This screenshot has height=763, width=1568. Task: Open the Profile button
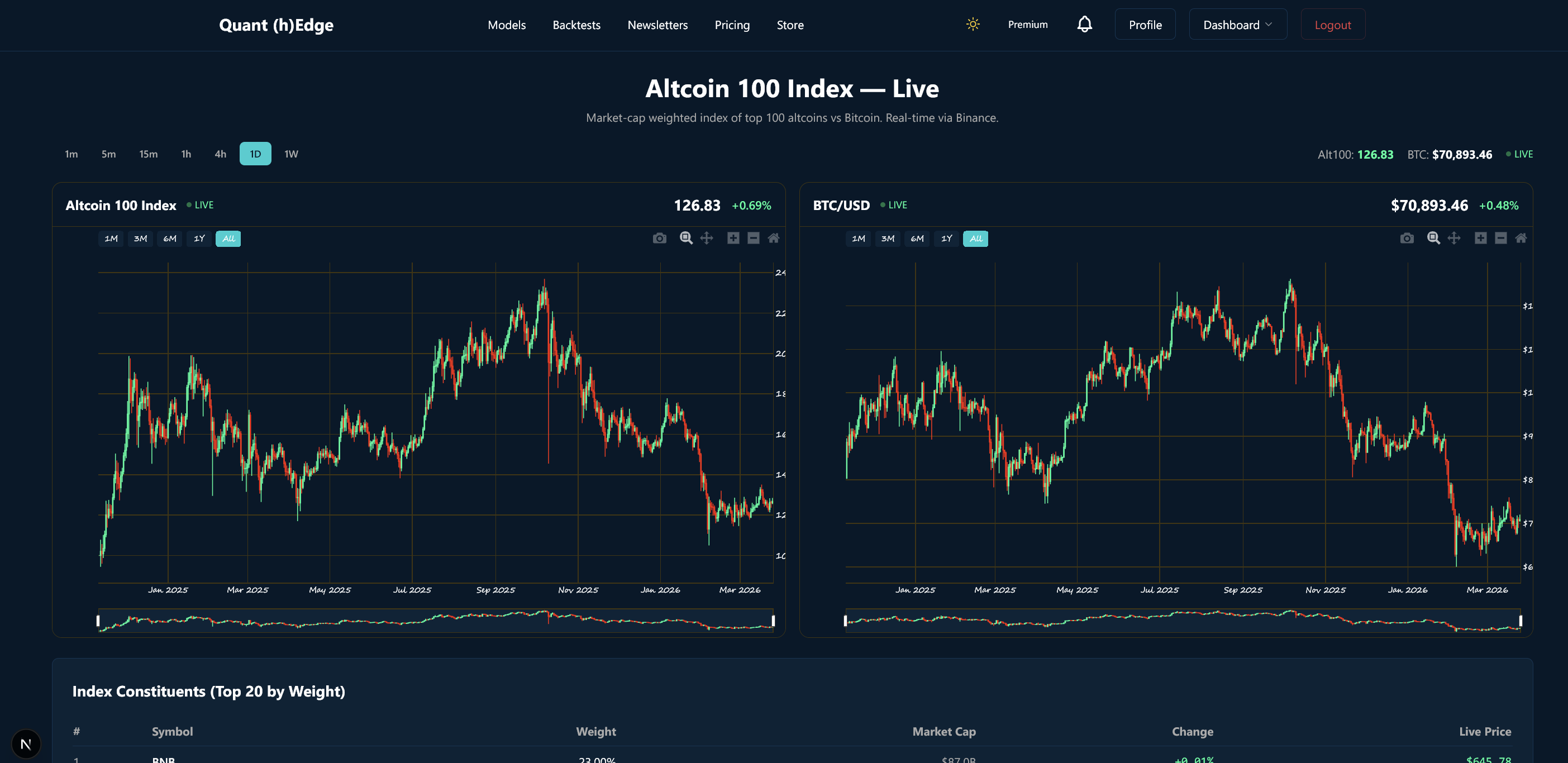point(1145,25)
